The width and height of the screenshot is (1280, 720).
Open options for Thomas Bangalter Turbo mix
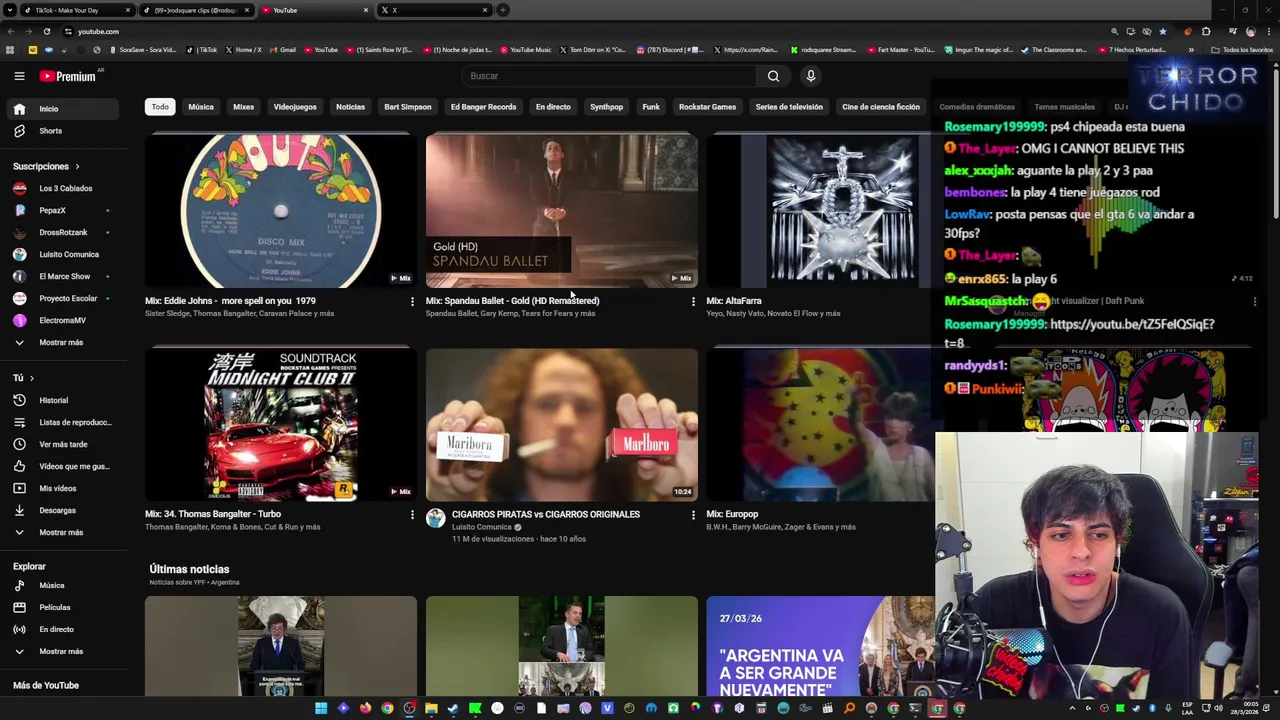(x=412, y=515)
